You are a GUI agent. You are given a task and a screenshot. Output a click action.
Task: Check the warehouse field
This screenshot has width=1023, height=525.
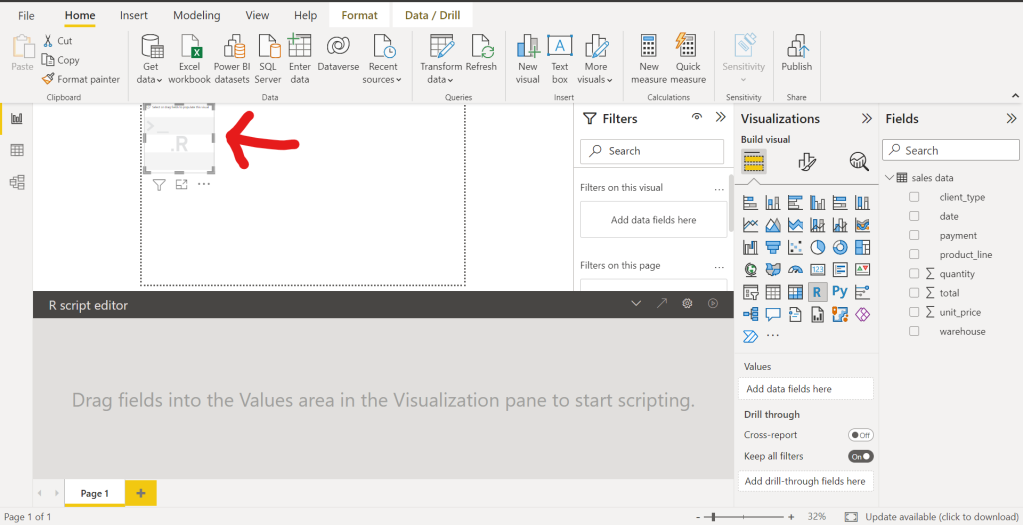tap(914, 331)
